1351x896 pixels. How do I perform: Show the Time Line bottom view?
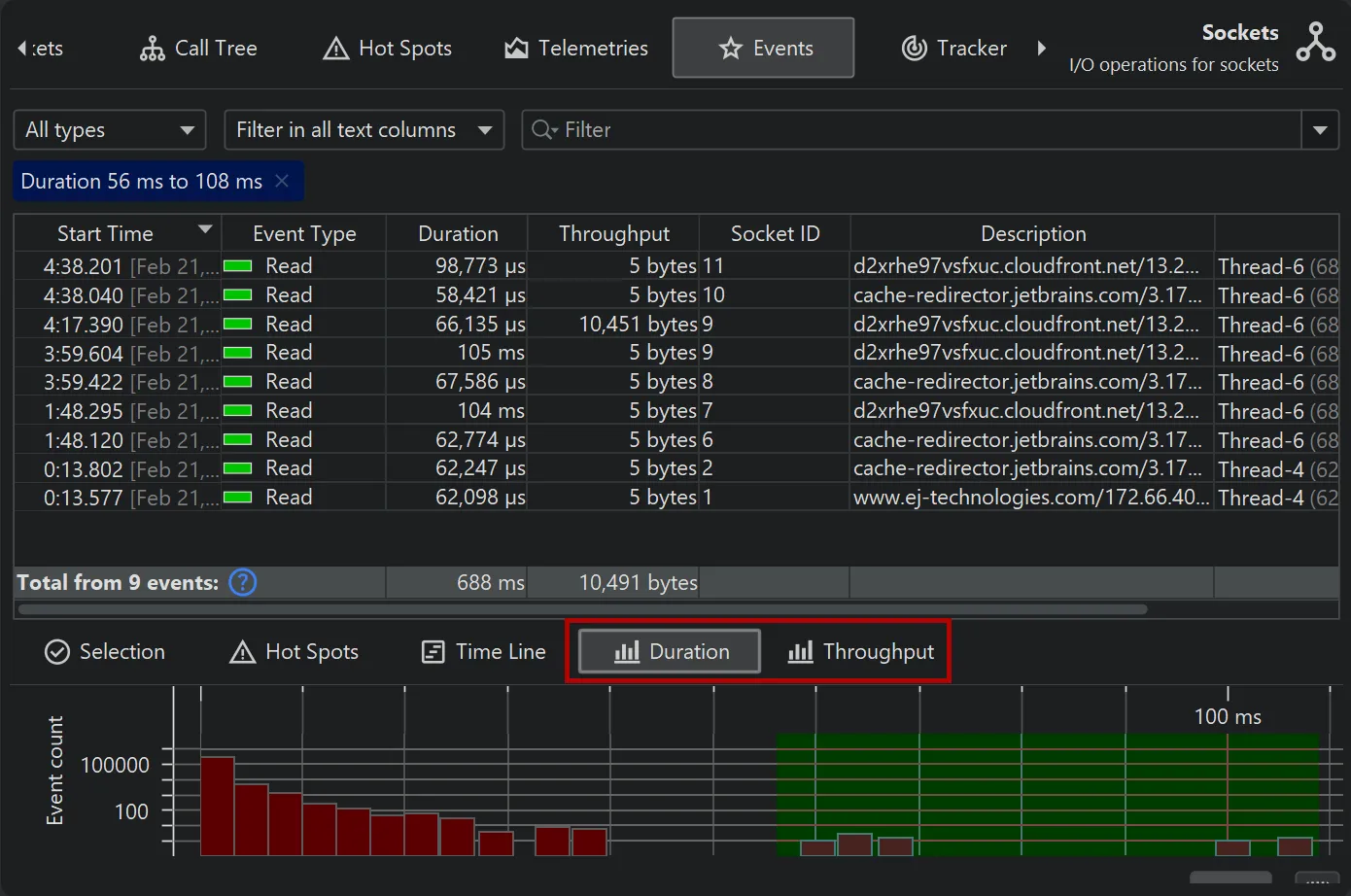coord(483,651)
